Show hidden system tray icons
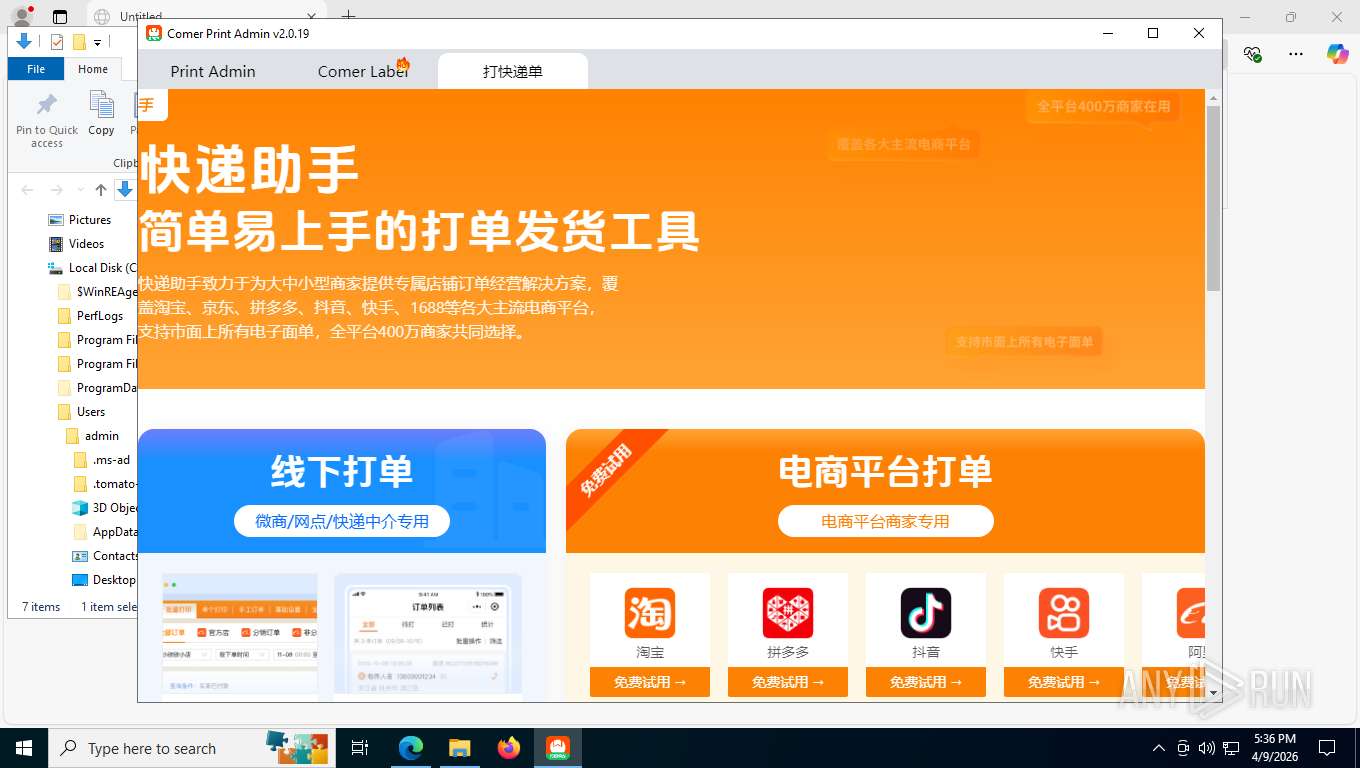This screenshot has height=768, width=1360. pos(1159,748)
